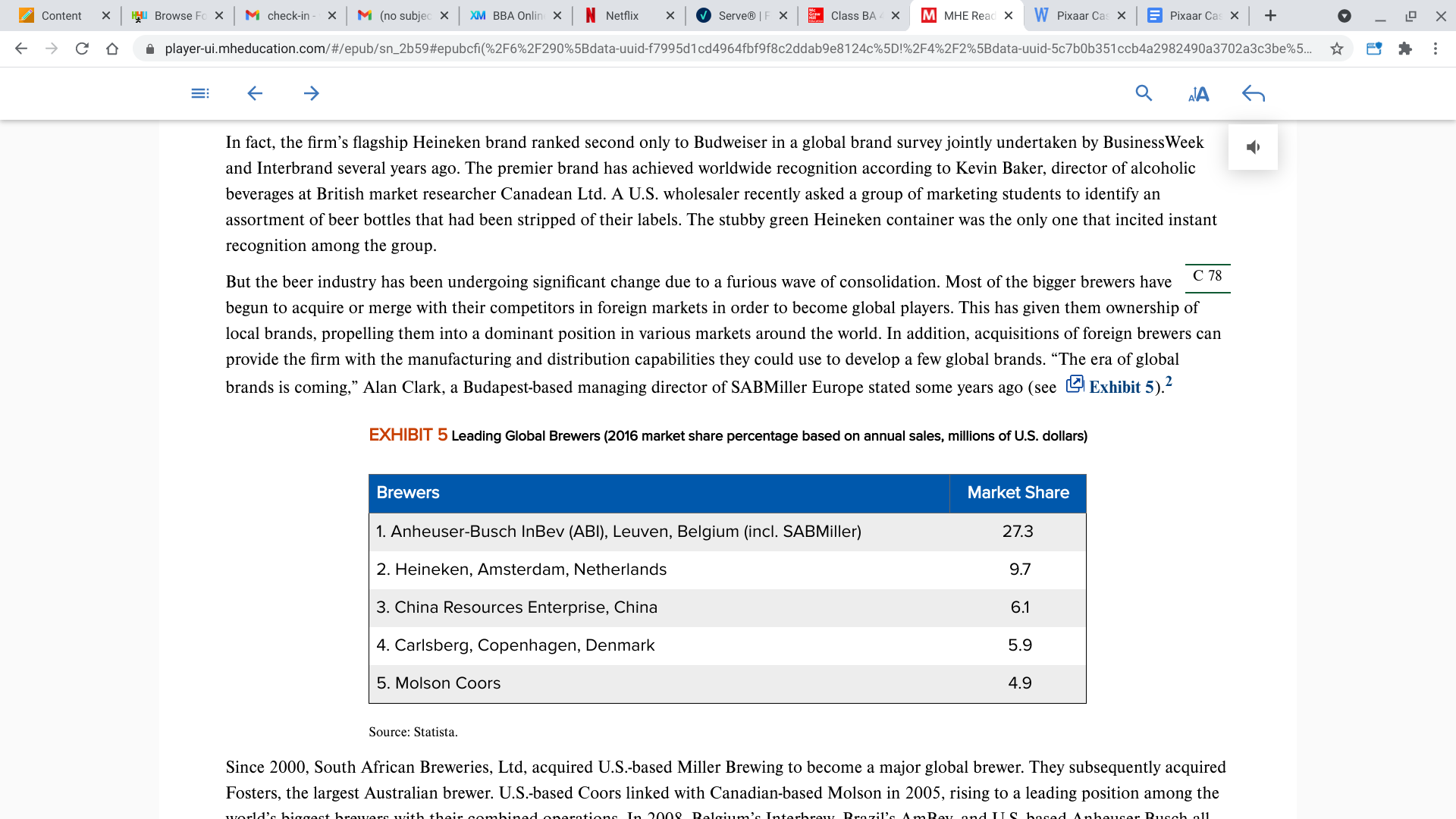The image size is (1456, 819).
Task: Open Chrome extensions puzzle icon
Action: tap(1405, 49)
